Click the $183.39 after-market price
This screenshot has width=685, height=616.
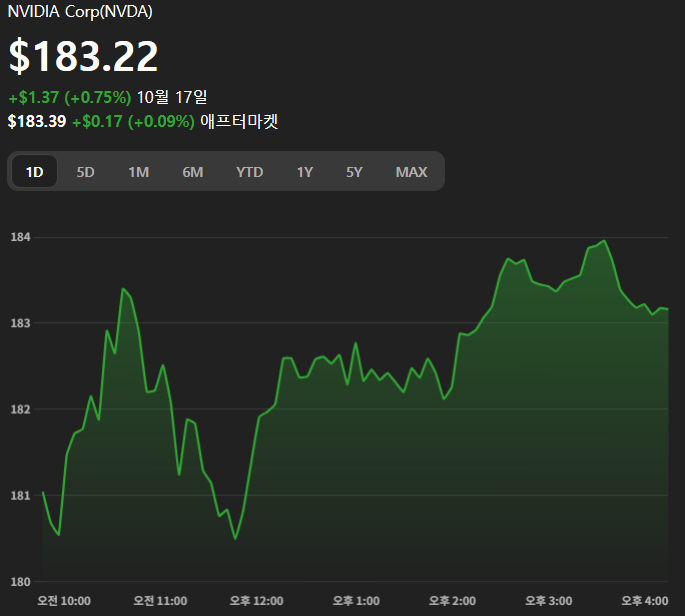(x=37, y=121)
